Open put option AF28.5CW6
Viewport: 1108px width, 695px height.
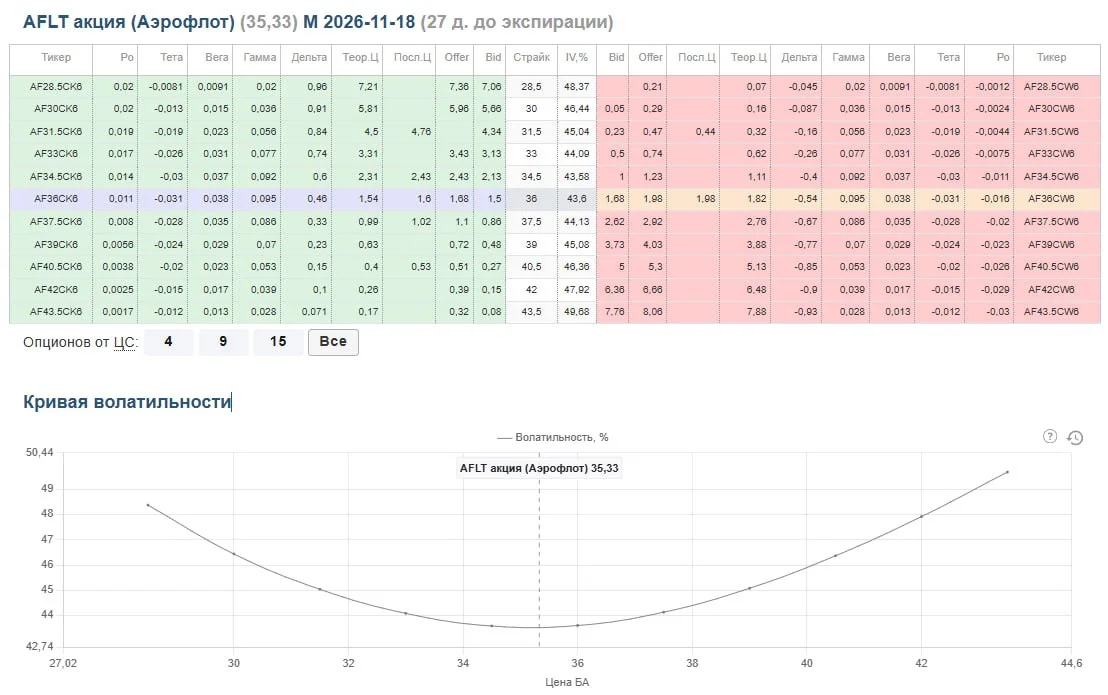click(1051, 86)
